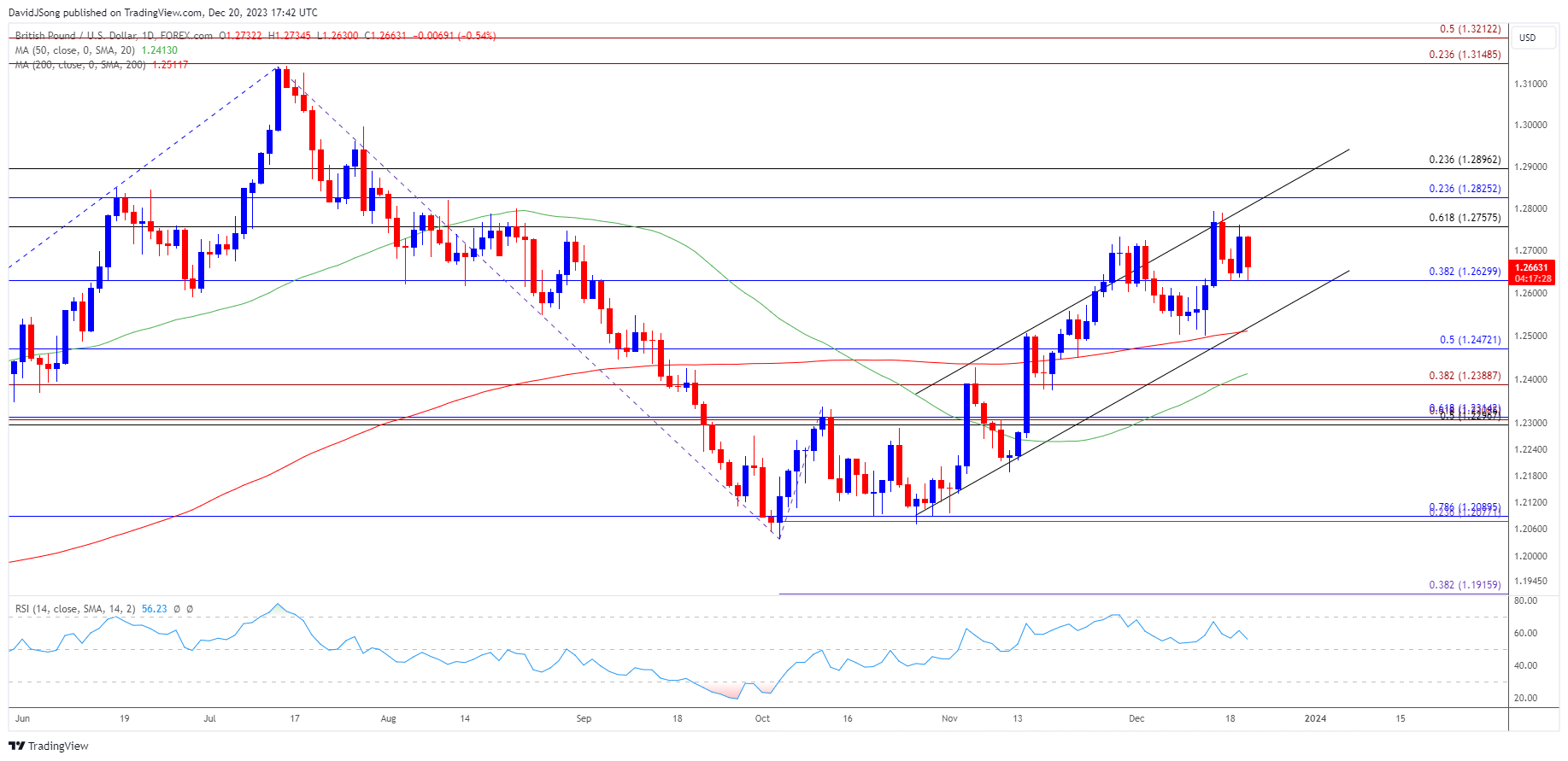Click the Aug label on time axis
Screen dimensions: 1568x761
(388, 718)
